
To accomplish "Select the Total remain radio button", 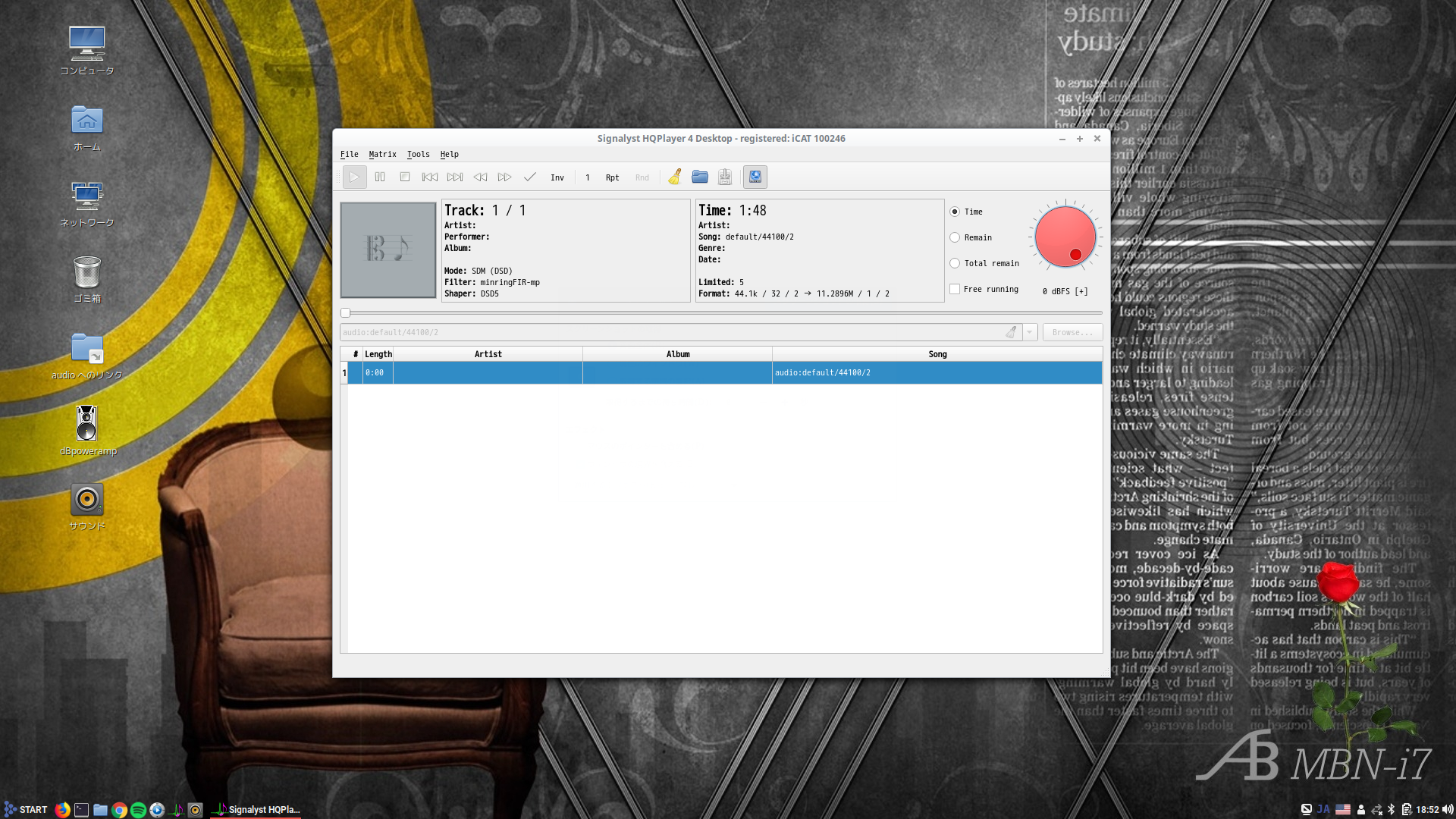I will click(x=955, y=263).
